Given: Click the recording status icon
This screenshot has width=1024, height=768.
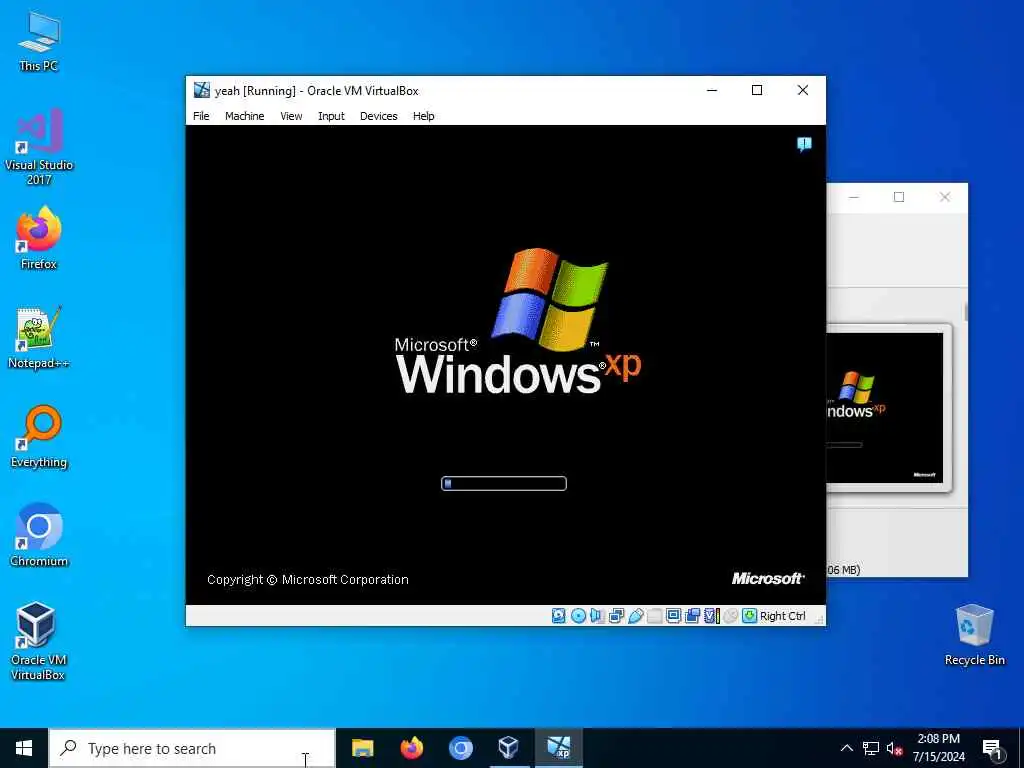Looking at the screenshot, I should [692, 616].
